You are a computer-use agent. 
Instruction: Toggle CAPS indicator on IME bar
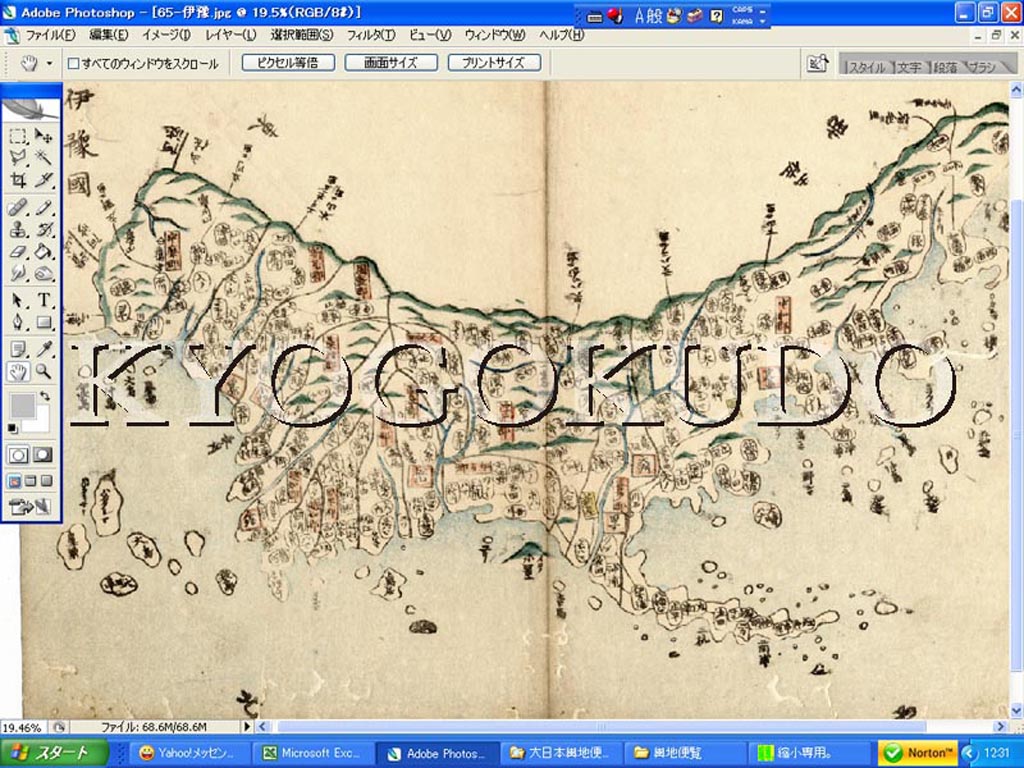pos(741,10)
